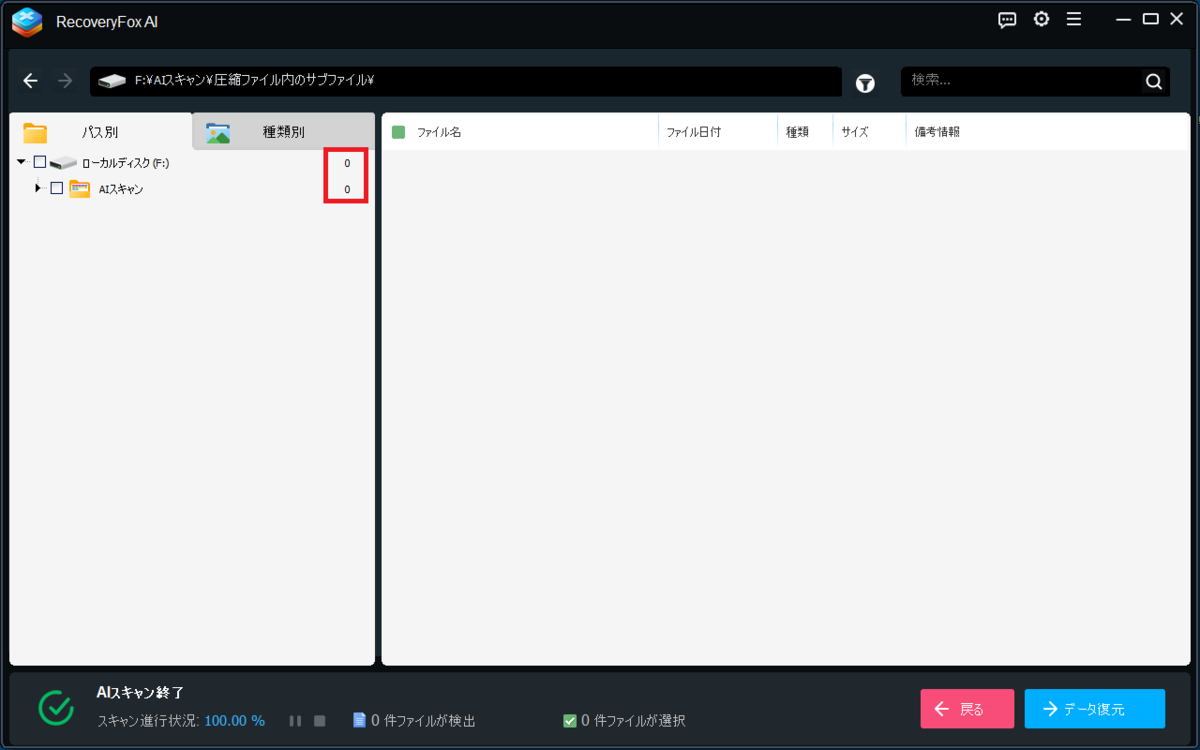Viewport: 1200px width, 750px height.
Task: Open the hamburger menu in title bar
Action: [x=1074, y=19]
